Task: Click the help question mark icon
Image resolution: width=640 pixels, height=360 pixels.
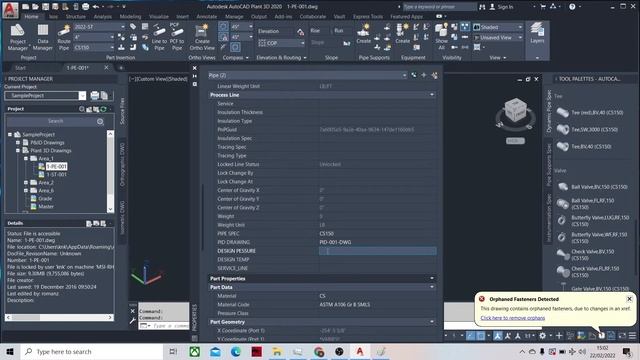Action: click(x=572, y=7)
